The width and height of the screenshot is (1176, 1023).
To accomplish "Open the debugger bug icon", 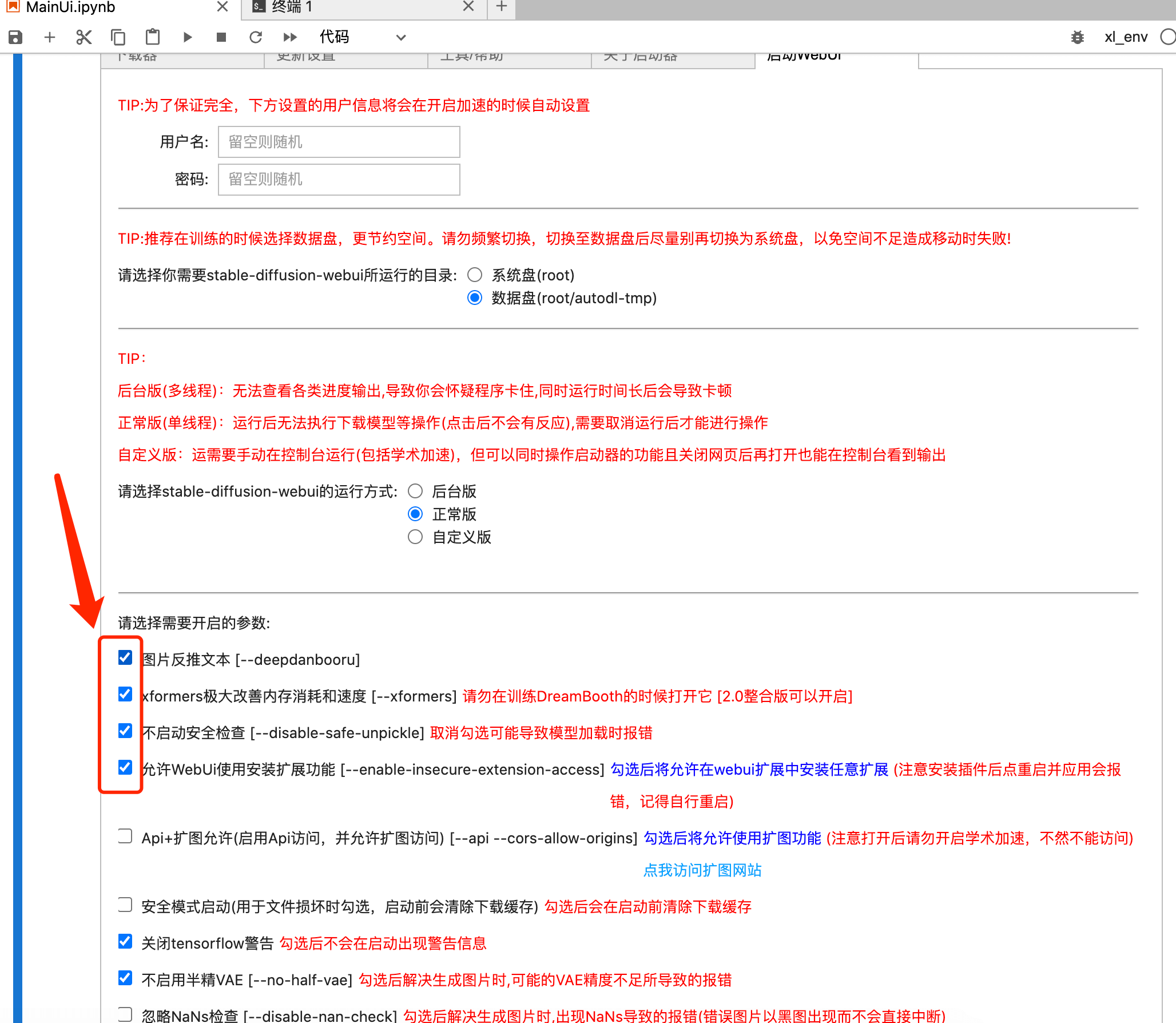I will point(1077,37).
